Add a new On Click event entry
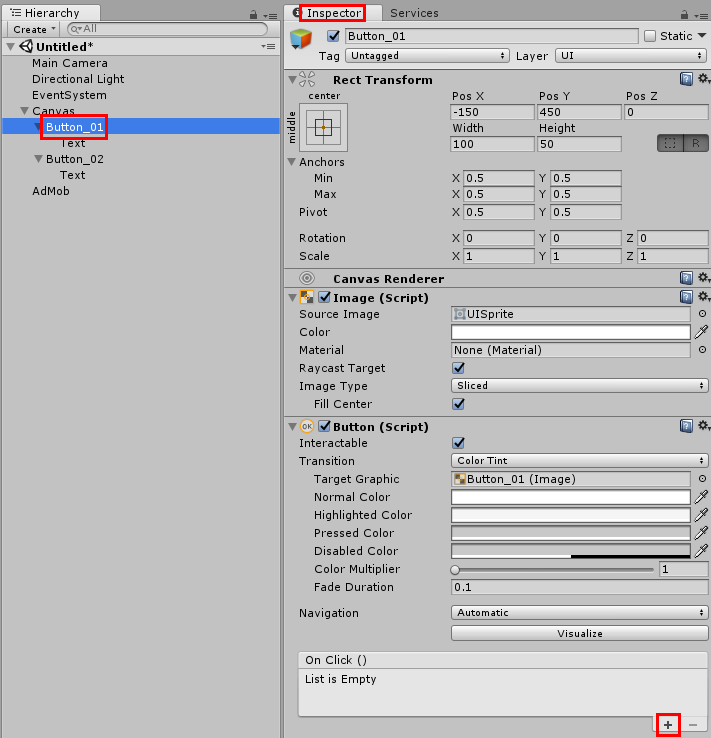 tap(668, 725)
